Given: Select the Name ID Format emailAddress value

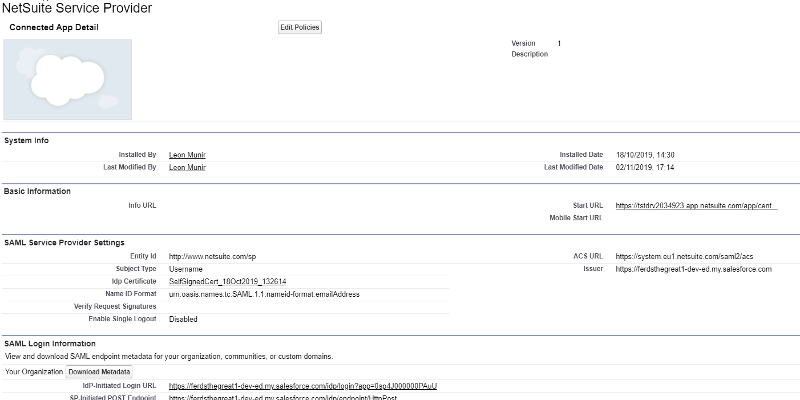Looking at the screenshot, I should [x=264, y=294].
